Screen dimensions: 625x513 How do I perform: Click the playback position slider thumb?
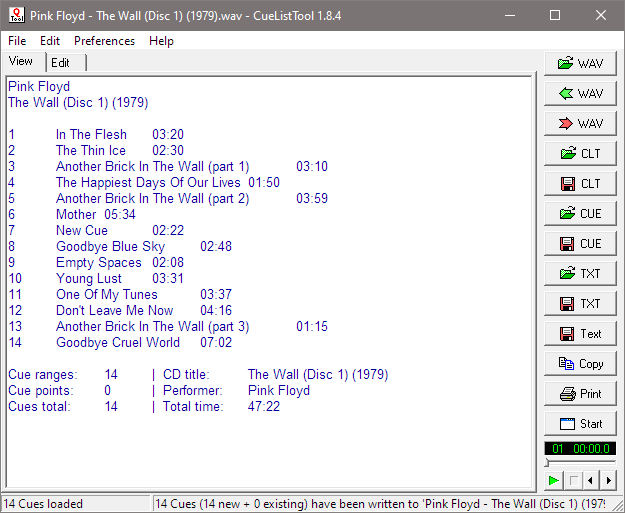coord(547,464)
